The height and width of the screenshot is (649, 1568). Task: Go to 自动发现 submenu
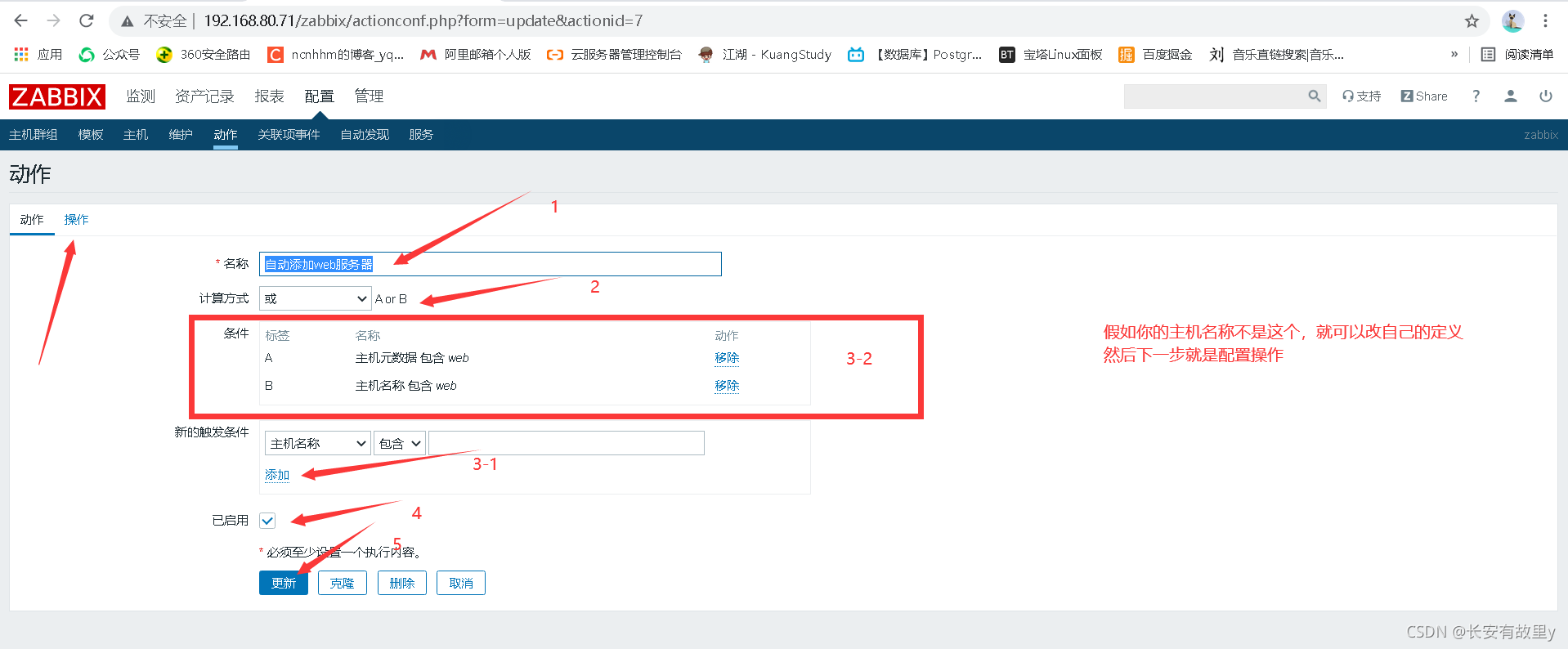[365, 135]
